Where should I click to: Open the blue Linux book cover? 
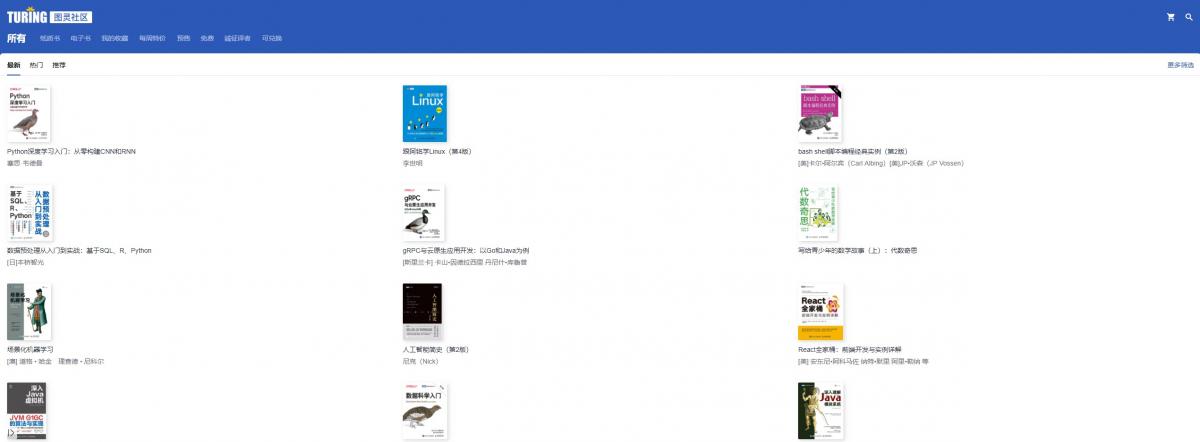pyautogui.click(x=425, y=113)
